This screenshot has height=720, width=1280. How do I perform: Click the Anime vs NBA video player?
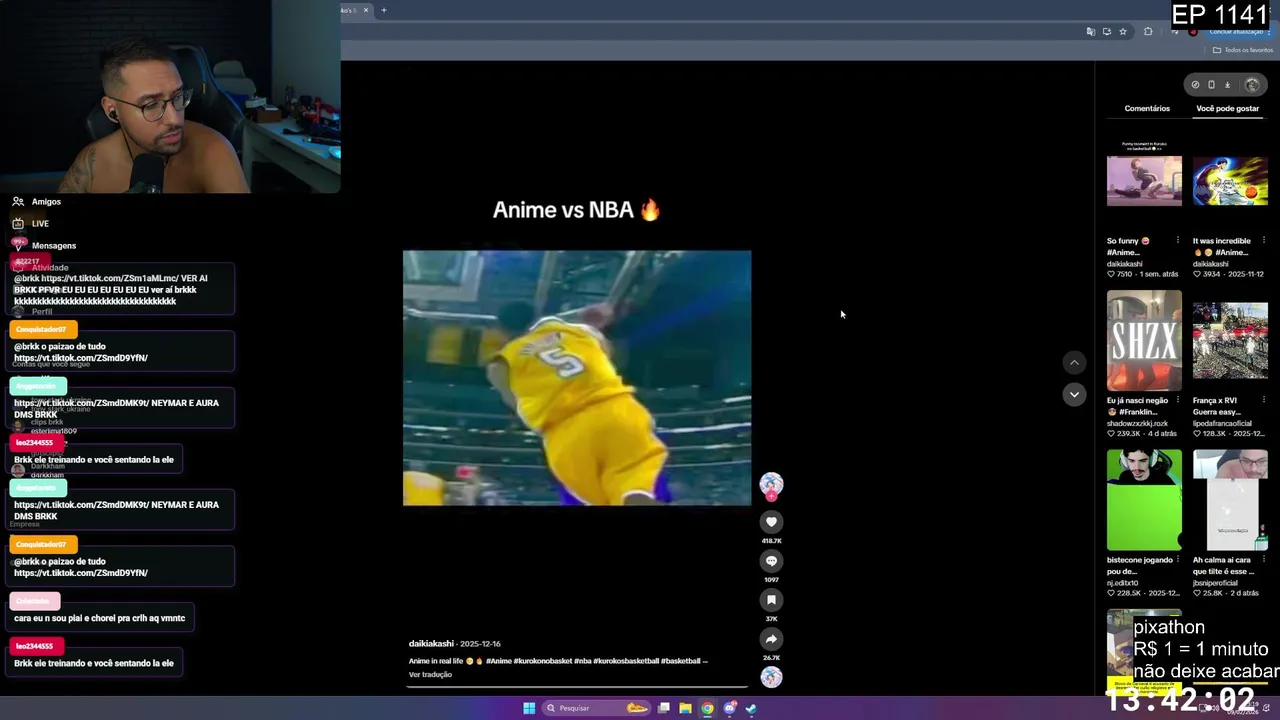tap(577, 378)
